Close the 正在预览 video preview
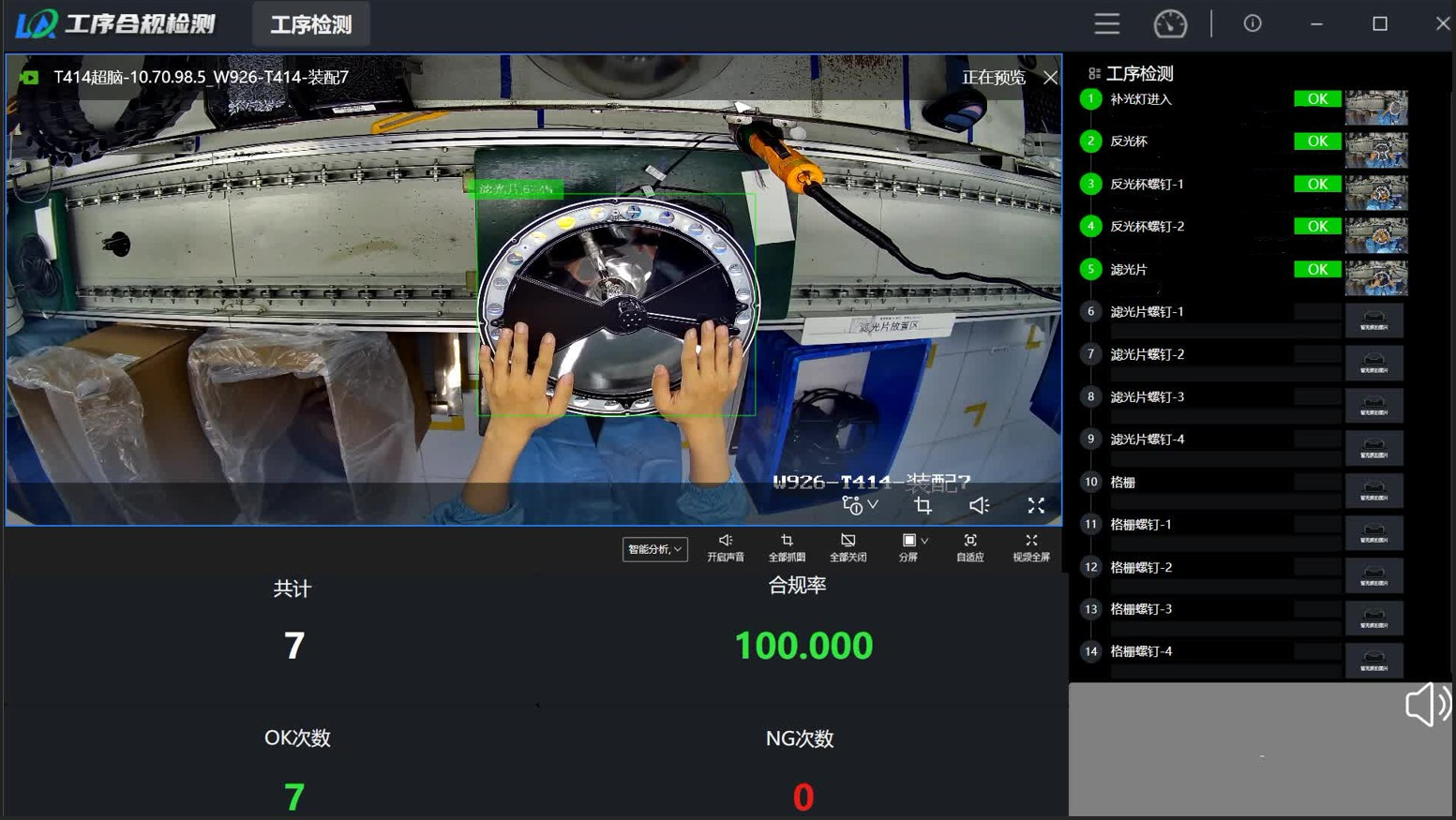This screenshot has height=820, width=1456. point(1050,78)
